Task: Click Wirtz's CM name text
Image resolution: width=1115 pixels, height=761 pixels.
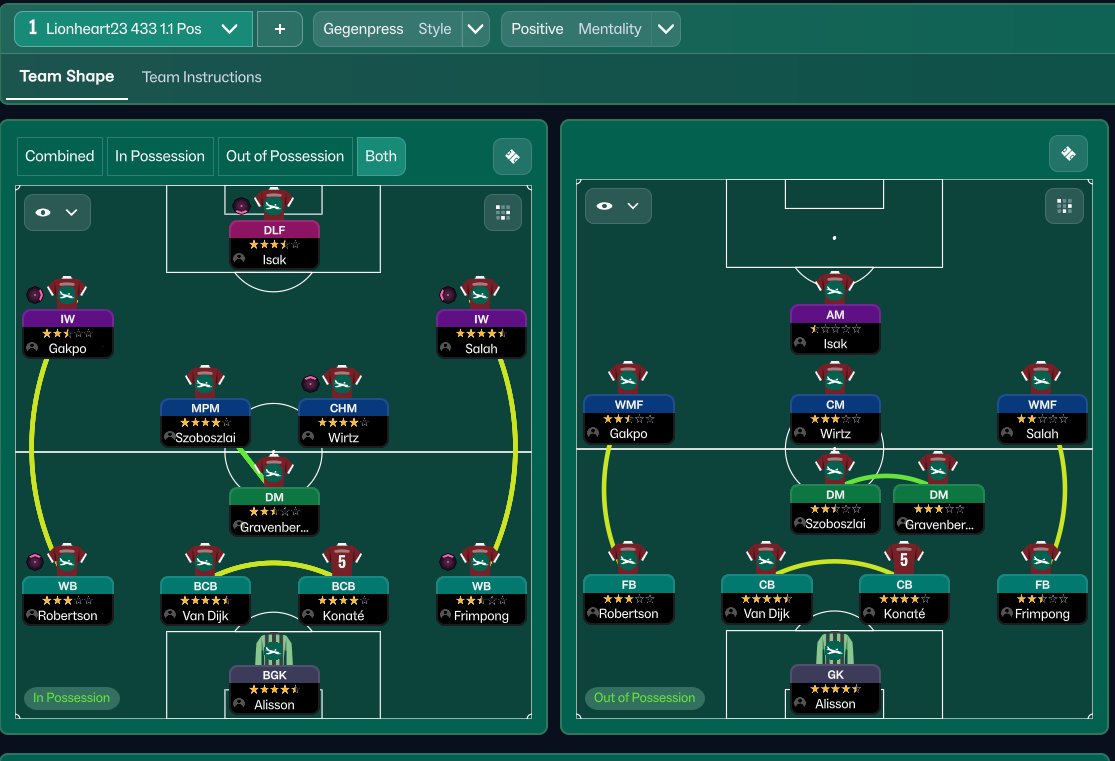Action: pos(836,433)
